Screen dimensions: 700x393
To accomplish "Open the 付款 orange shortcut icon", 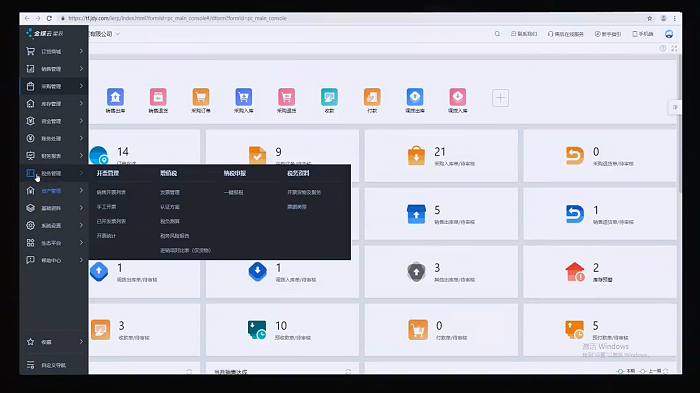I will pyautogui.click(x=372, y=97).
